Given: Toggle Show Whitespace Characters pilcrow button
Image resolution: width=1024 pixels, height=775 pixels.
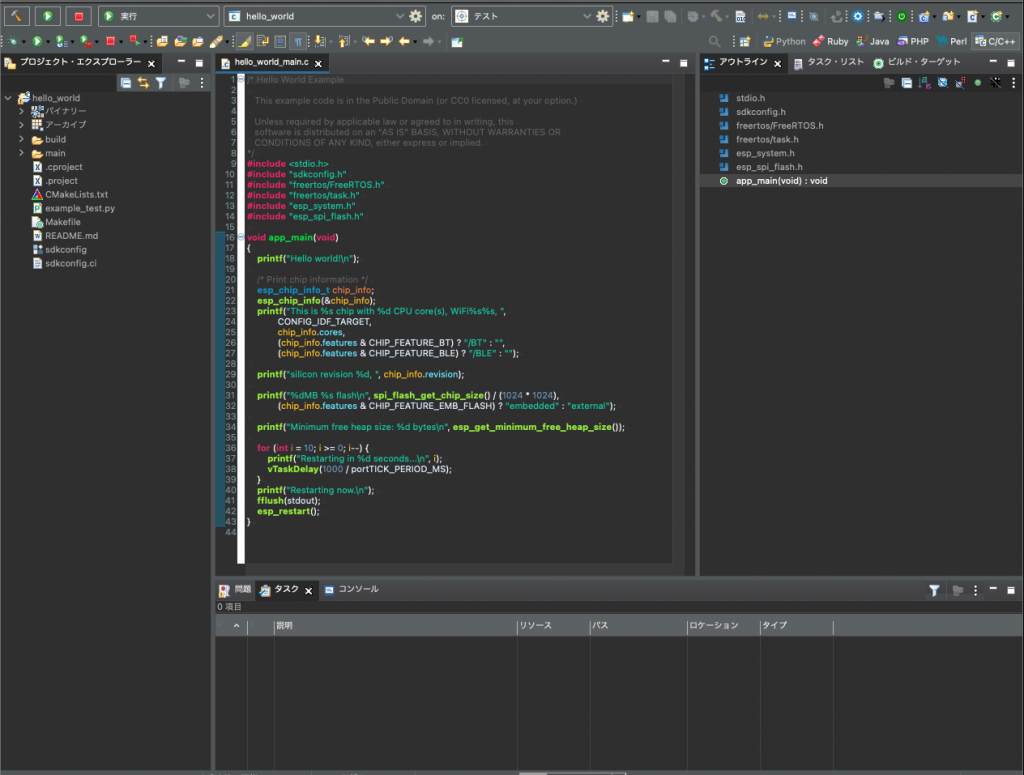Looking at the screenshot, I should point(299,42).
